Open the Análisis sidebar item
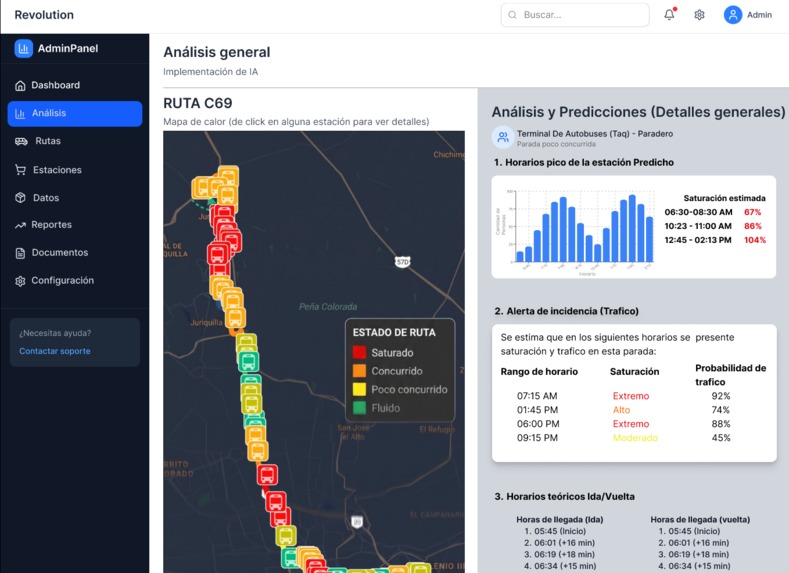Viewport: 789px width, 573px height. [x=75, y=114]
